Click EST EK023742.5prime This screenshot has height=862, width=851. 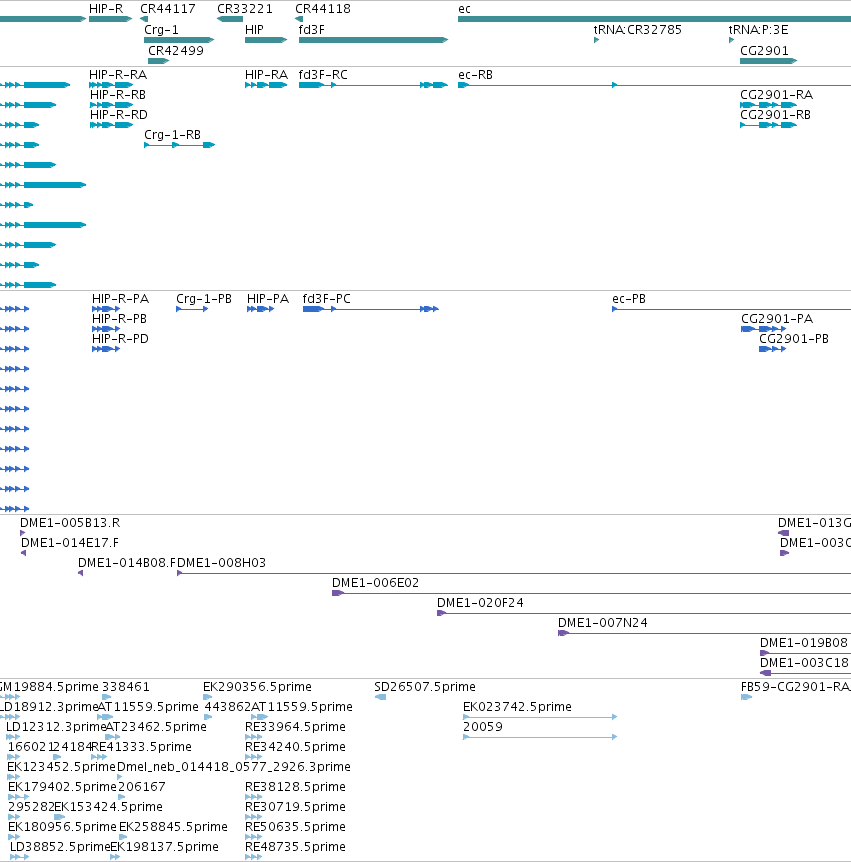540,716
